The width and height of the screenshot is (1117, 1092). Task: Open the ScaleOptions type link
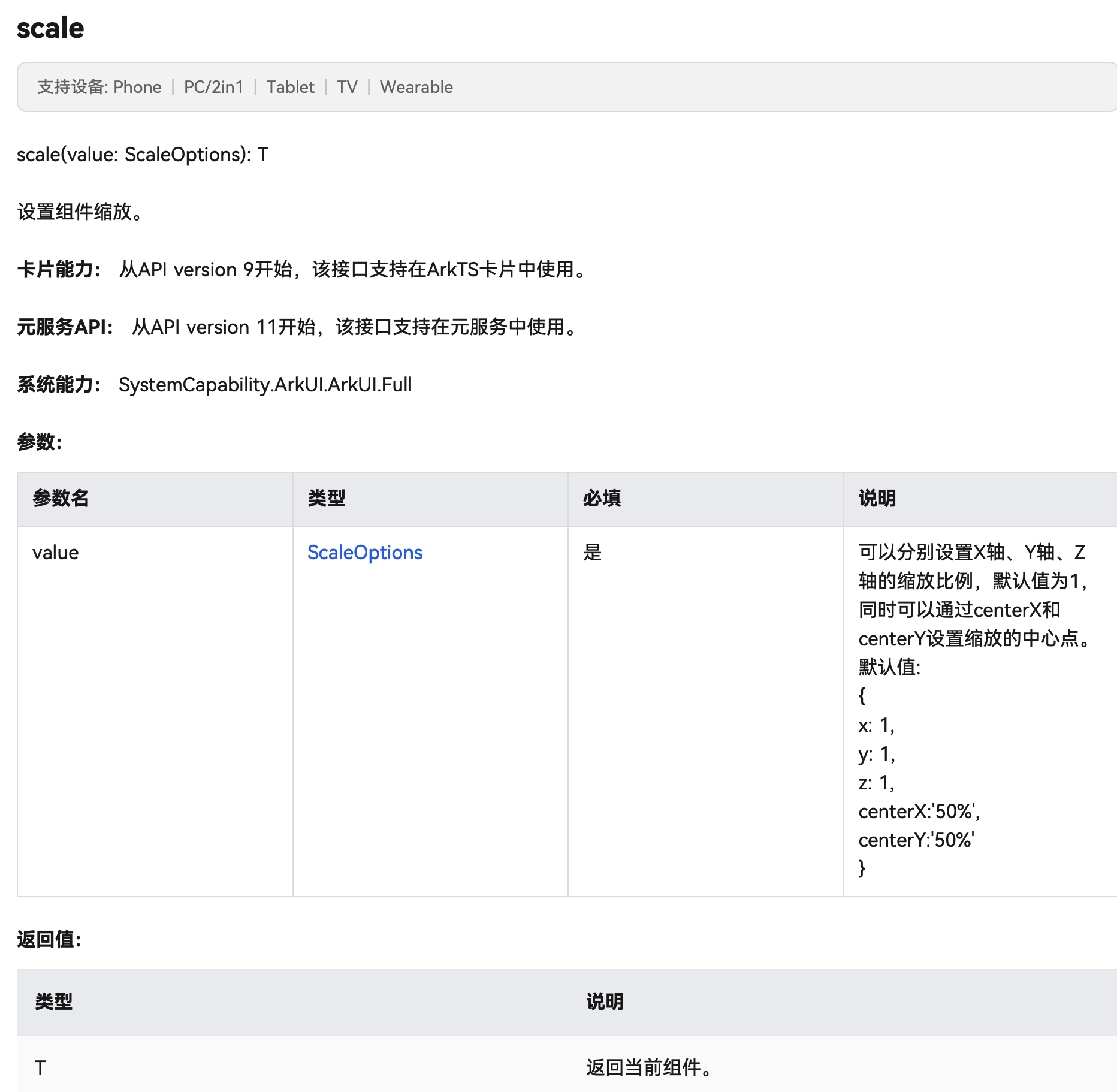point(364,552)
